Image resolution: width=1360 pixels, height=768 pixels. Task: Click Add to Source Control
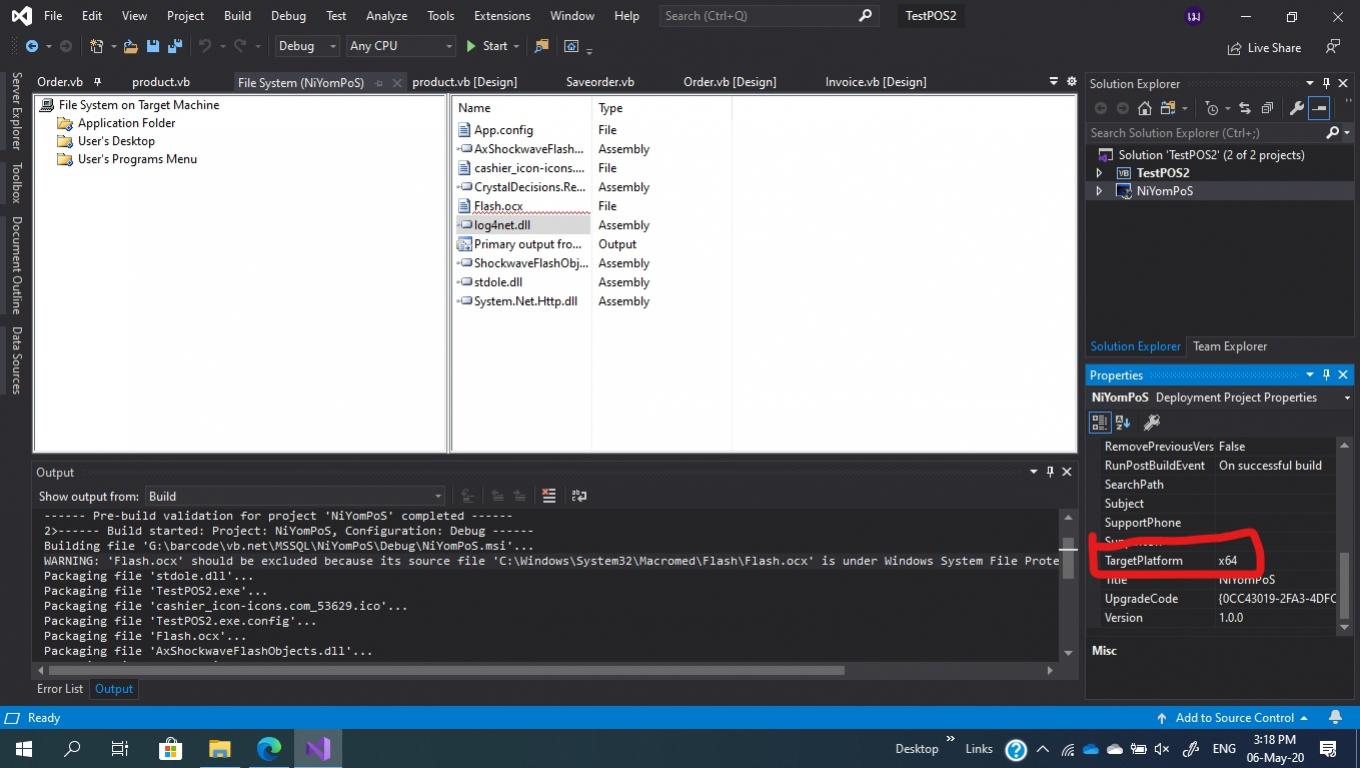coord(1232,718)
